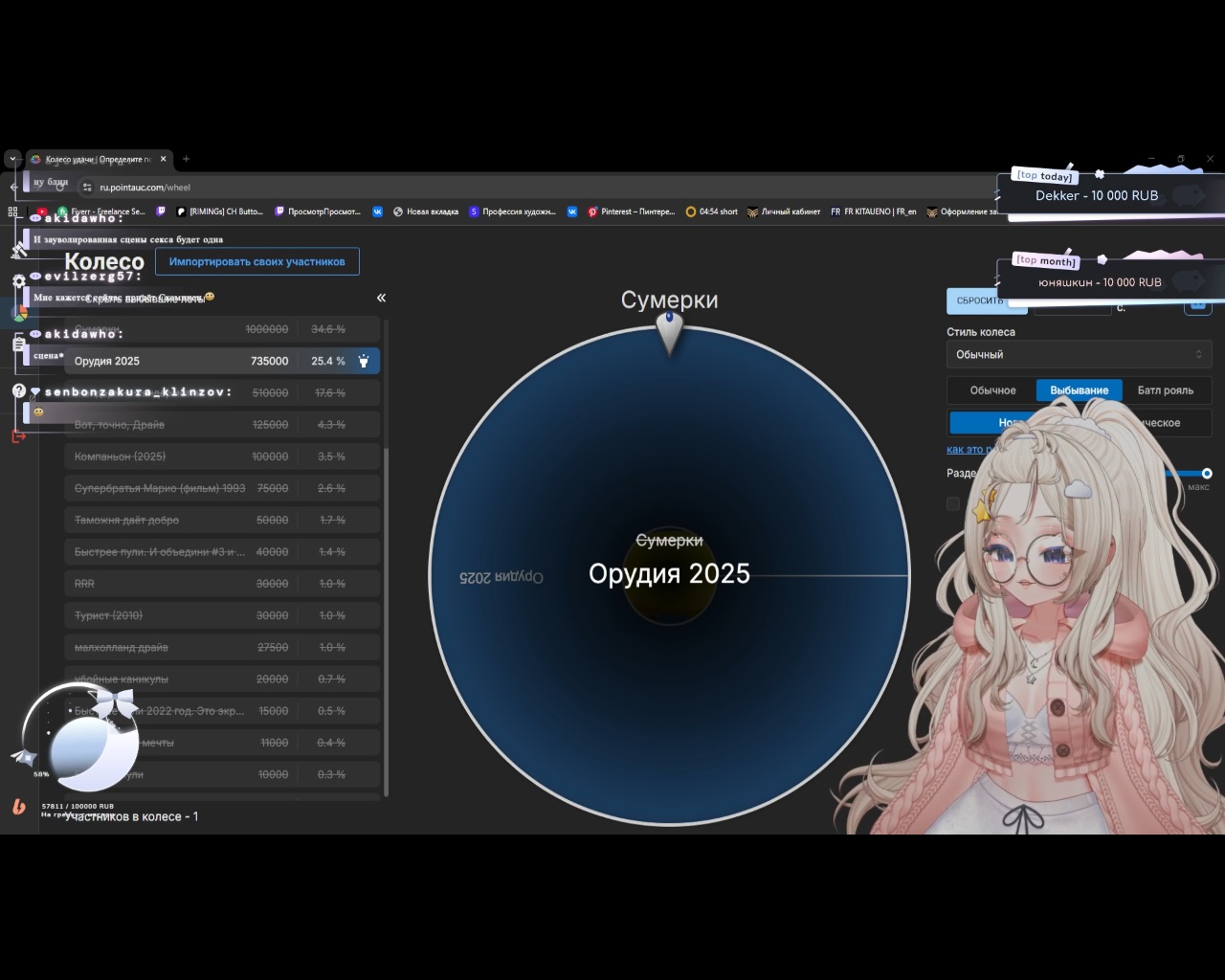
Task: Click the Колесо page heading
Action: pyautogui.click(x=104, y=262)
